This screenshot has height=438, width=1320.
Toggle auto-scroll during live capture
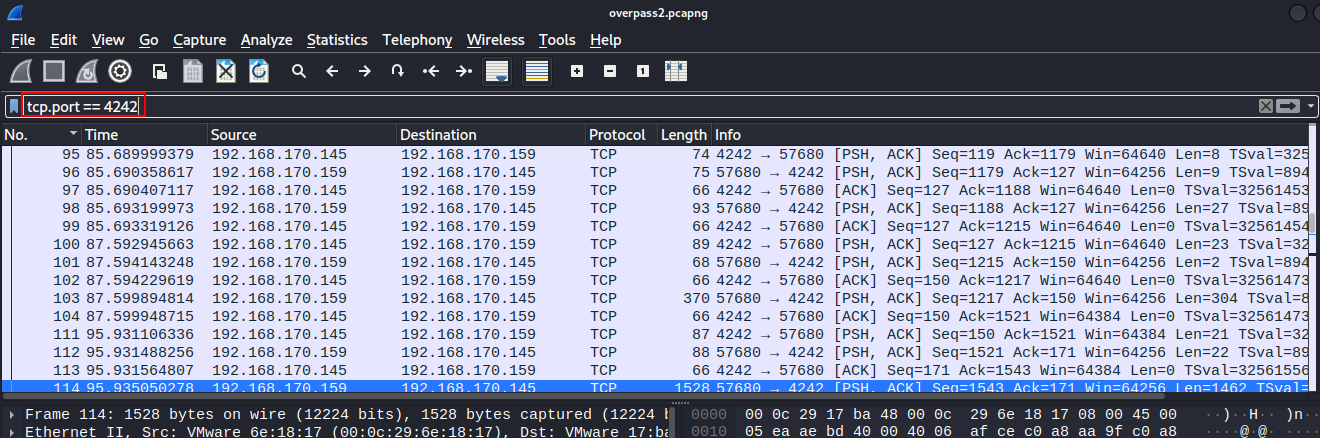click(x=497, y=71)
